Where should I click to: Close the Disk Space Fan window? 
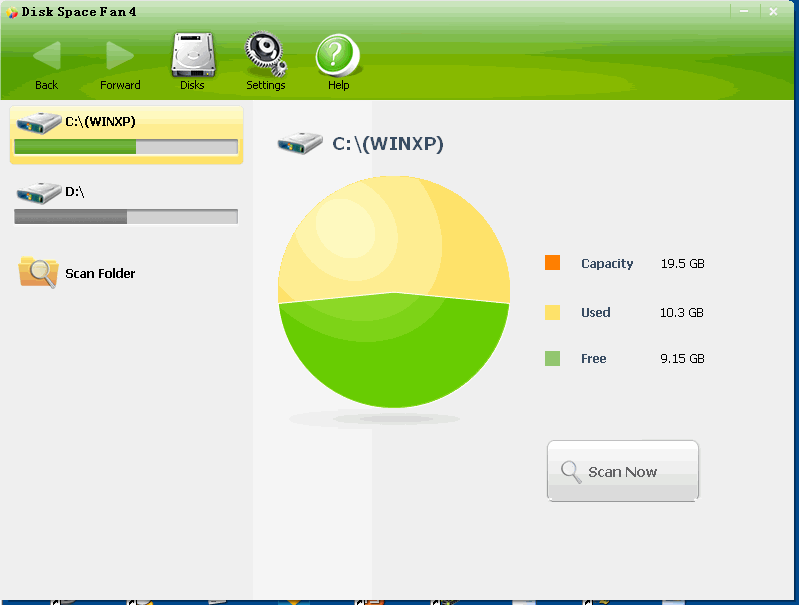coord(772,11)
